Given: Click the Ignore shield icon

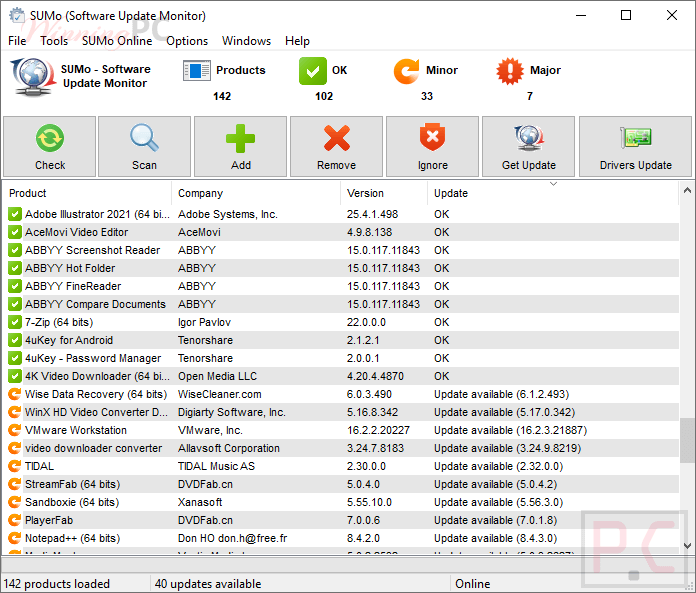Looking at the screenshot, I should pyautogui.click(x=432, y=138).
